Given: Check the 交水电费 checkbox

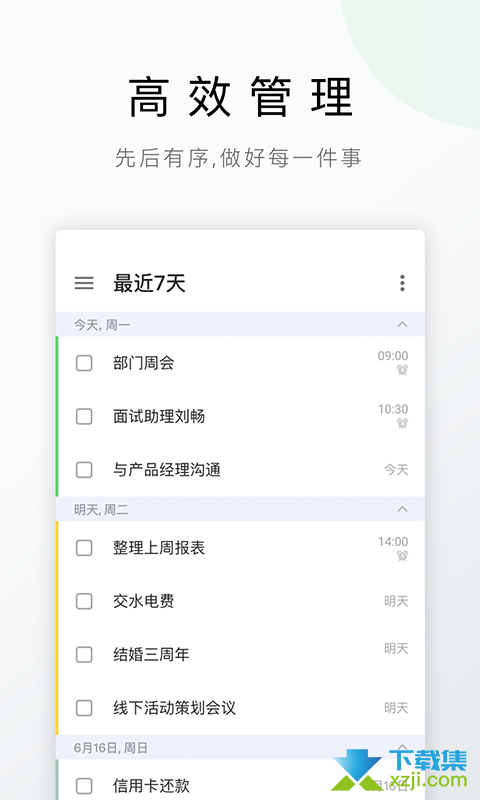Looking at the screenshot, I should click(84, 602).
